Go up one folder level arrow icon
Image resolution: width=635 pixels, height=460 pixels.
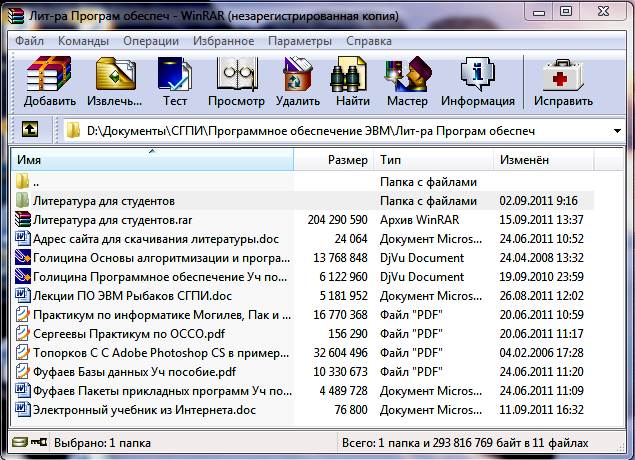click(30, 130)
